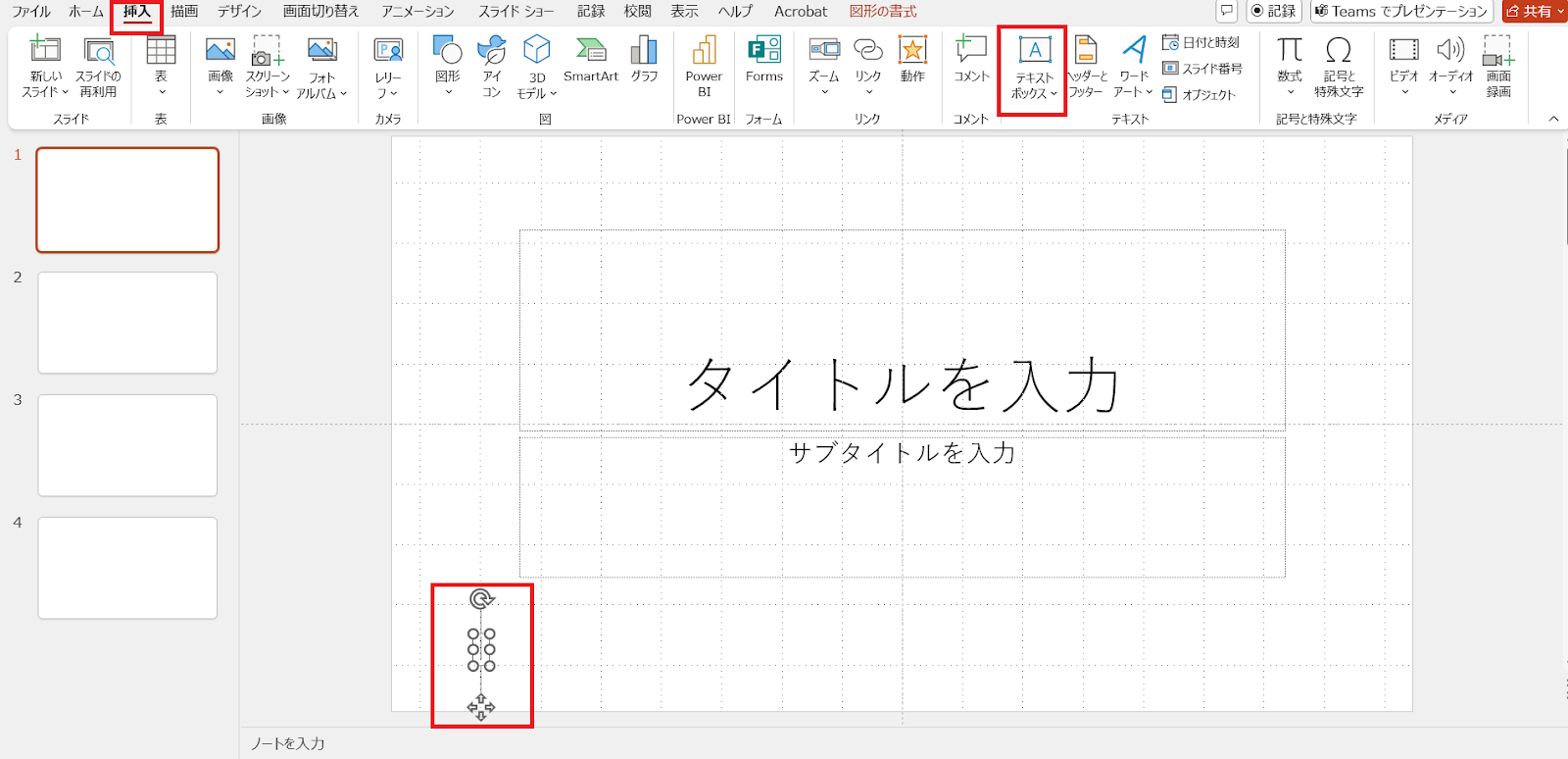Insert 記号と特殊文字 symbol
Image resolution: width=1568 pixels, height=759 pixels.
[1339, 67]
